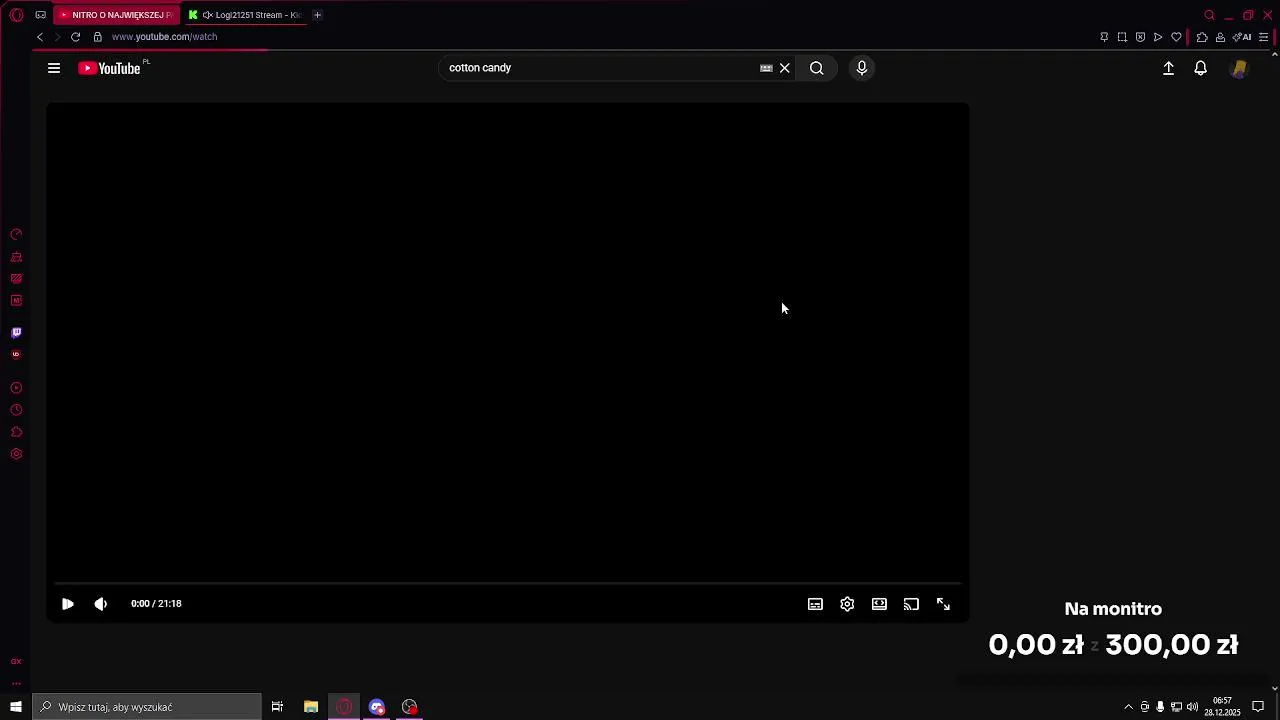1280x720 pixels.
Task: Click in the 'cotton candy' search field
Action: (600, 68)
